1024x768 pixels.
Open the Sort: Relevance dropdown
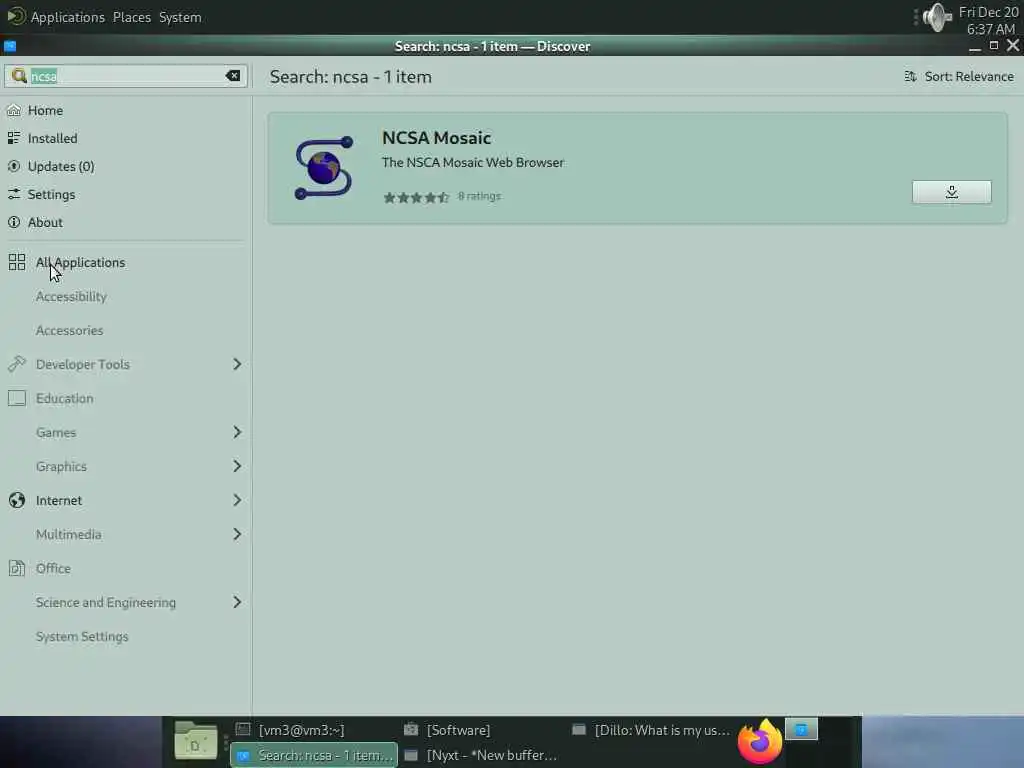[x=959, y=76]
